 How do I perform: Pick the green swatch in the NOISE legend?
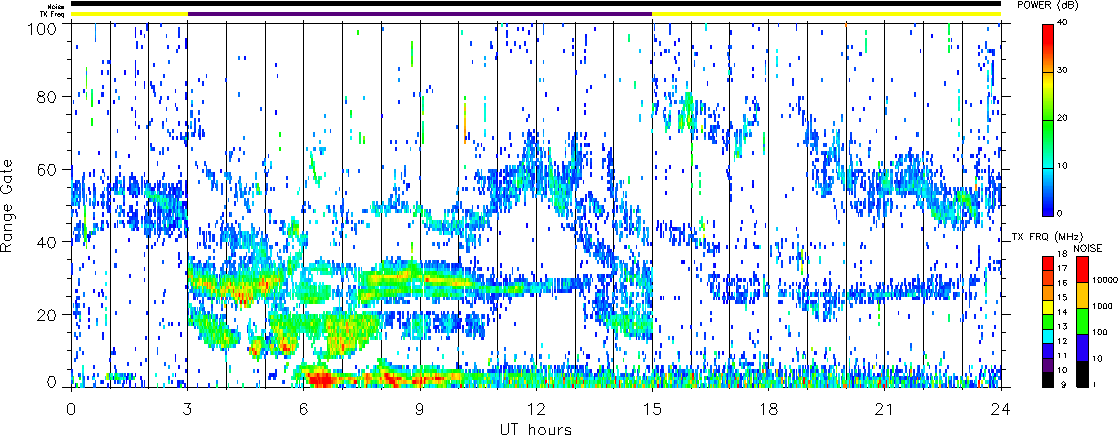click(1082, 321)
